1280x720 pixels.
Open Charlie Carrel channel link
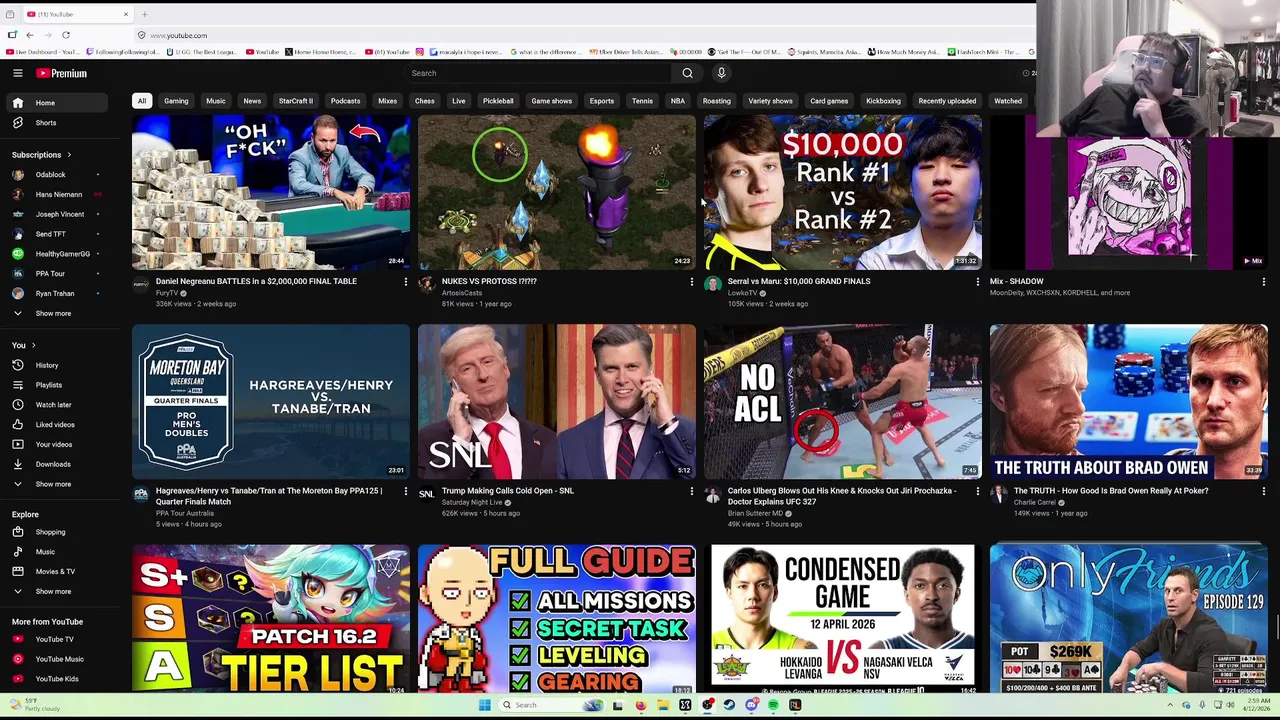(1034, 502)
